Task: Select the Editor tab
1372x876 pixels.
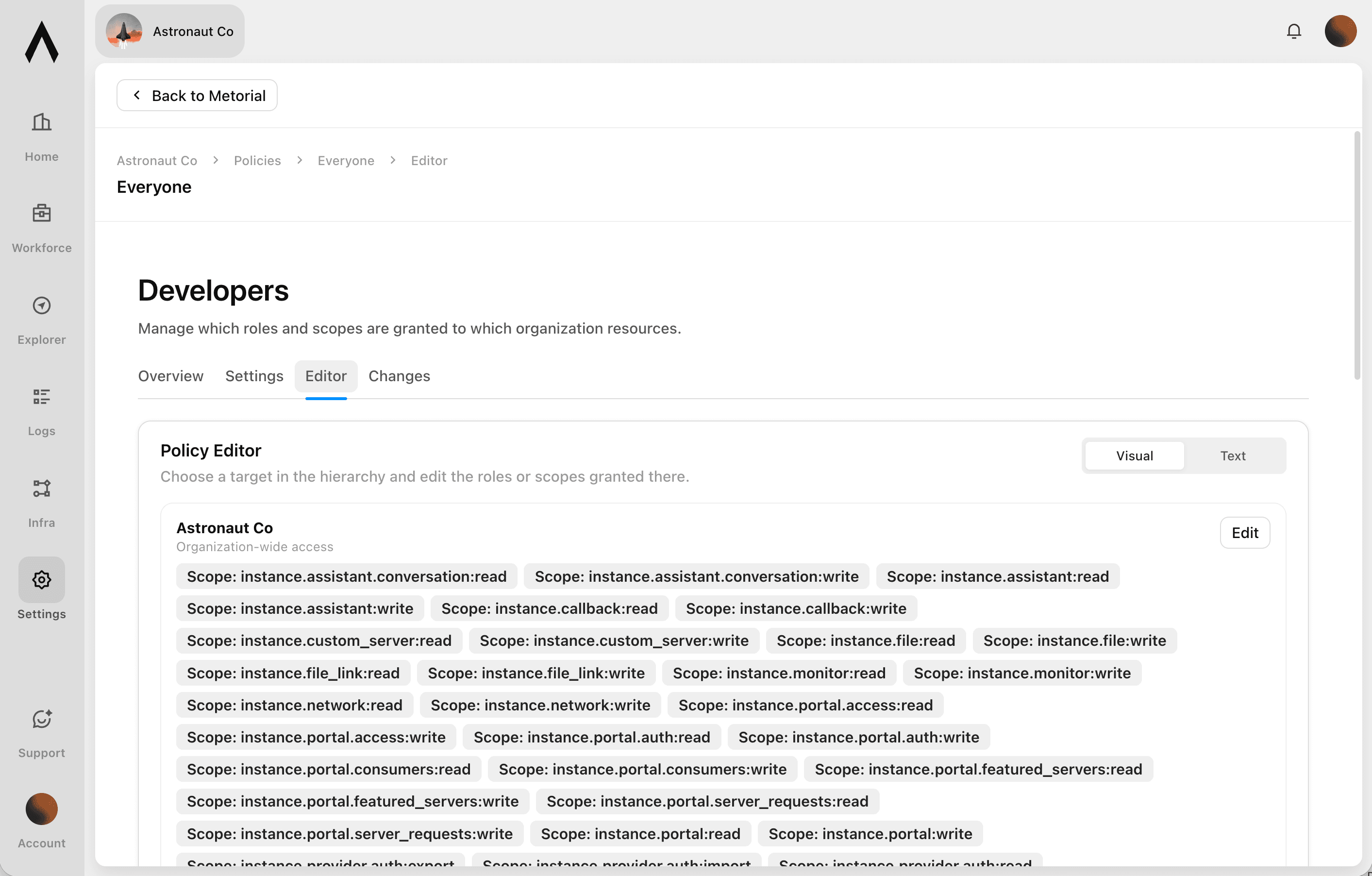Action: tap(326, 376)
